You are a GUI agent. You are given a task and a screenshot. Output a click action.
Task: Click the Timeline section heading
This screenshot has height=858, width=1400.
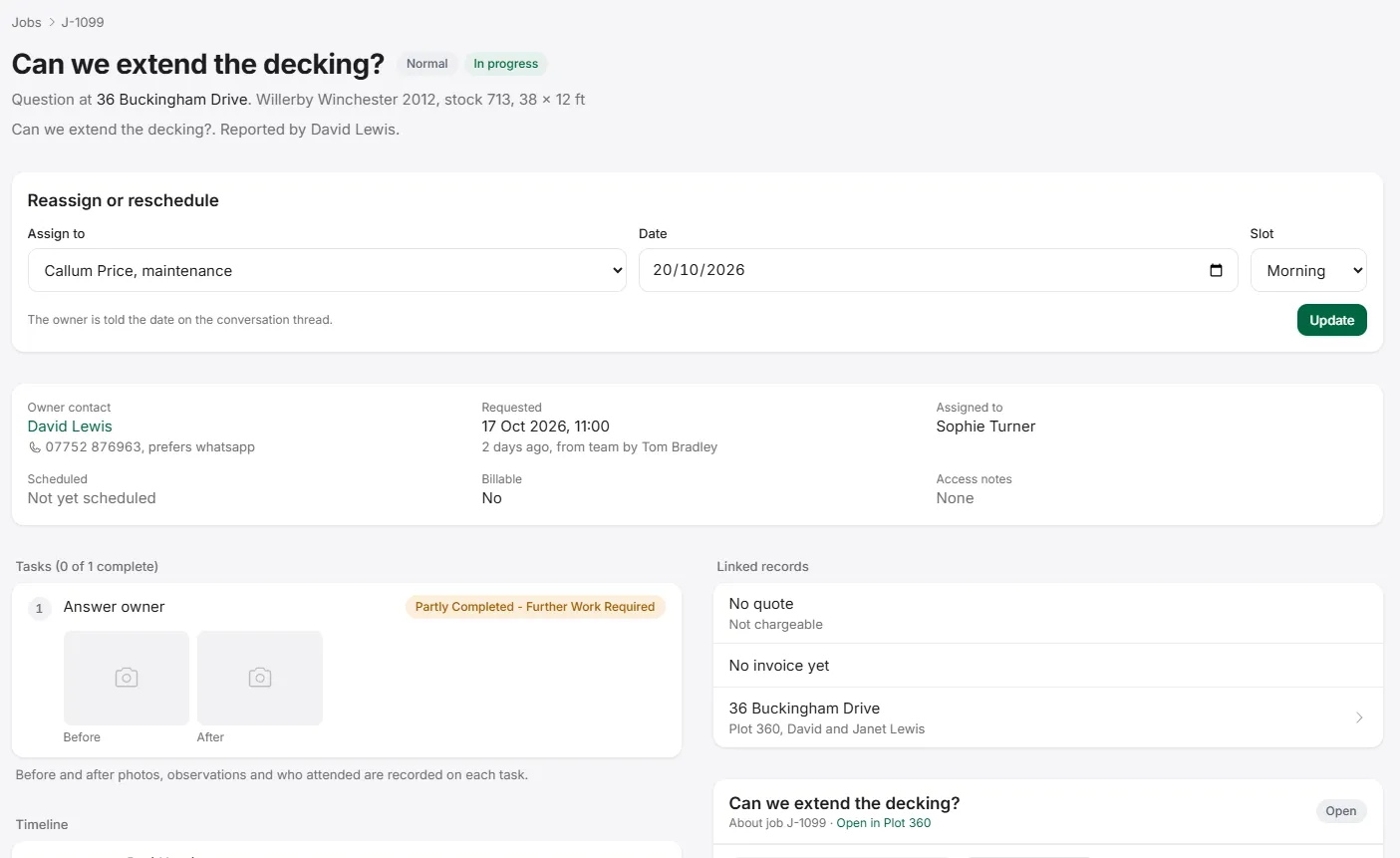pos(42,824)
